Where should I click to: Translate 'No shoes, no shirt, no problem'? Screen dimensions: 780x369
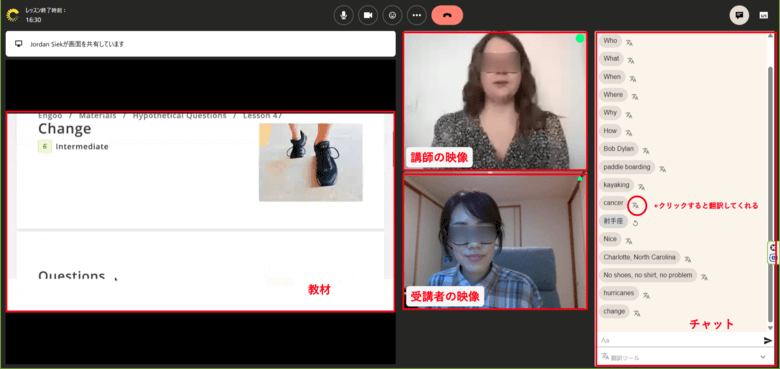[704, 277]
